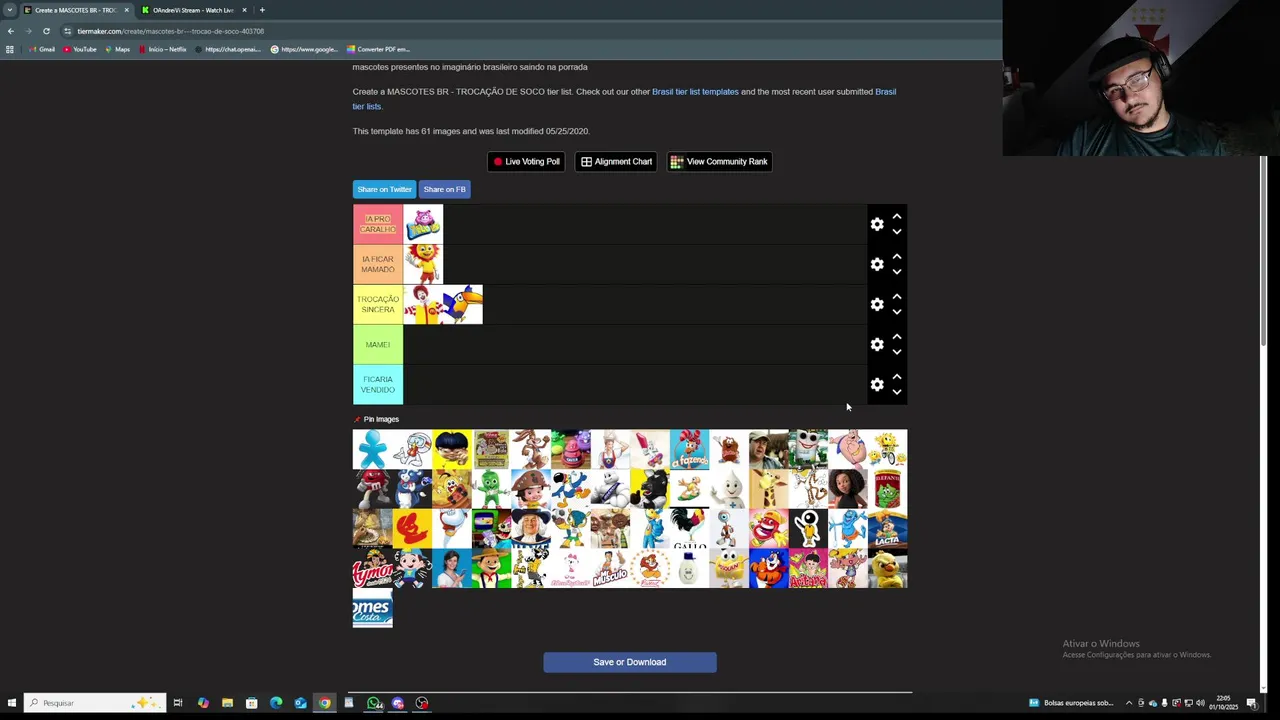
Task: Open the Live Voting Poll
Action: (526, 161)
